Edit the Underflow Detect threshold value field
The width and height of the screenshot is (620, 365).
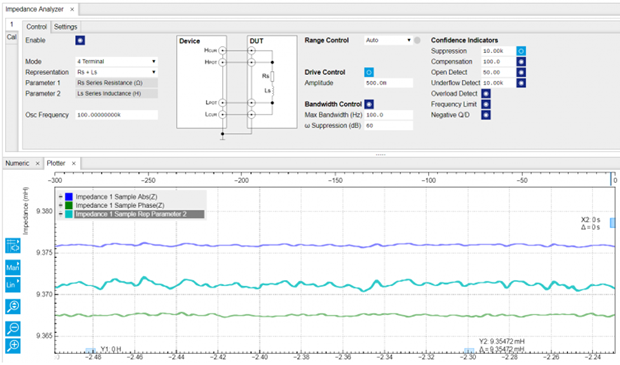(x=498, y=83)
